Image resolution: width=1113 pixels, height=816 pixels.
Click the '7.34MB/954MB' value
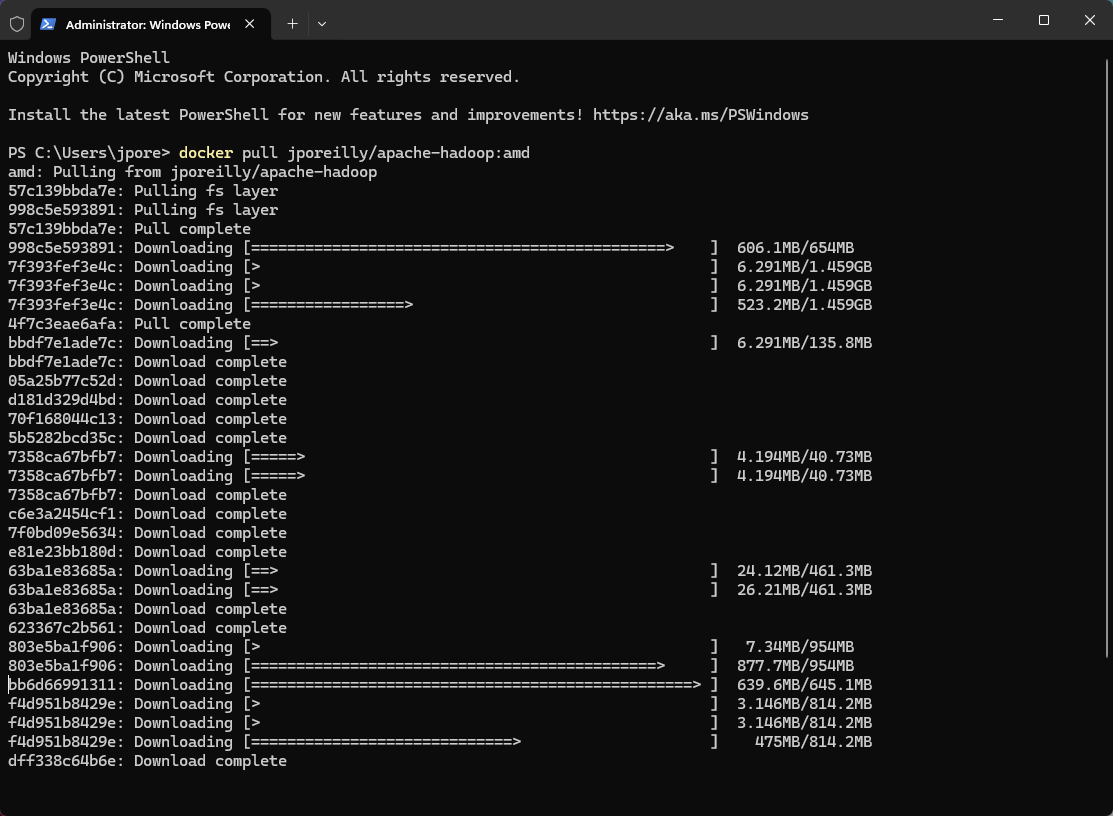tap(800, 647)
